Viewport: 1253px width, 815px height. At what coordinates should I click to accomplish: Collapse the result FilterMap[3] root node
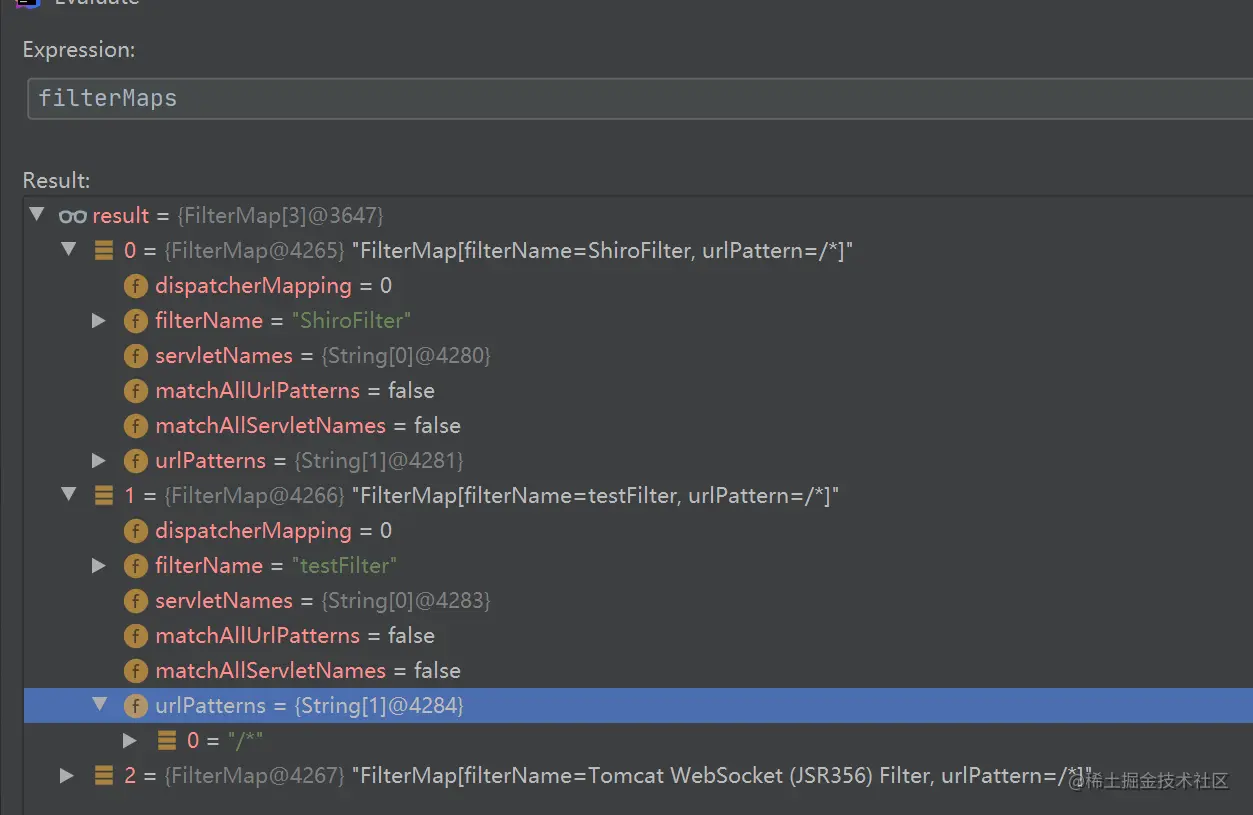coord(37,214)
